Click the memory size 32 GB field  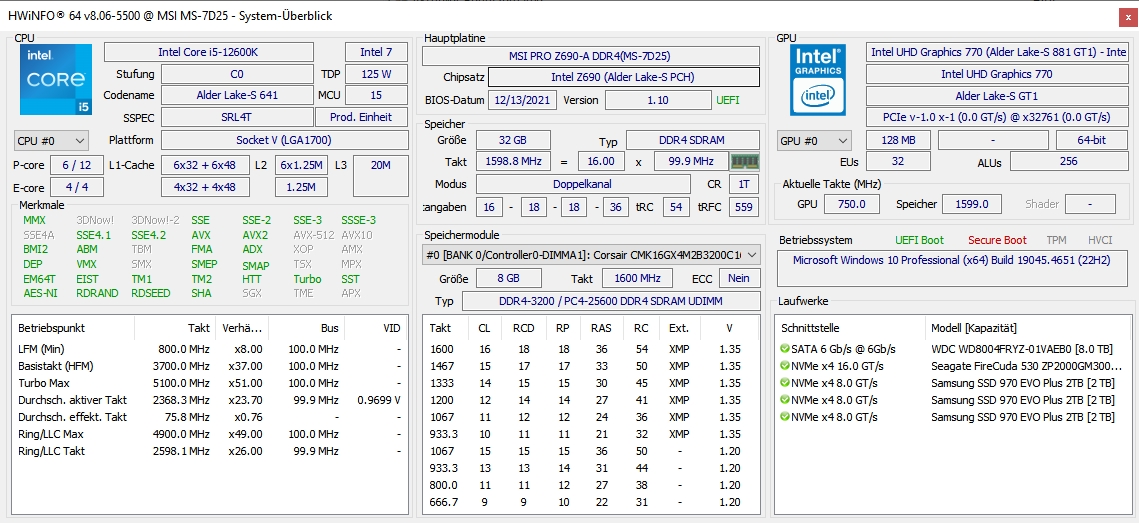coord(513,140)
